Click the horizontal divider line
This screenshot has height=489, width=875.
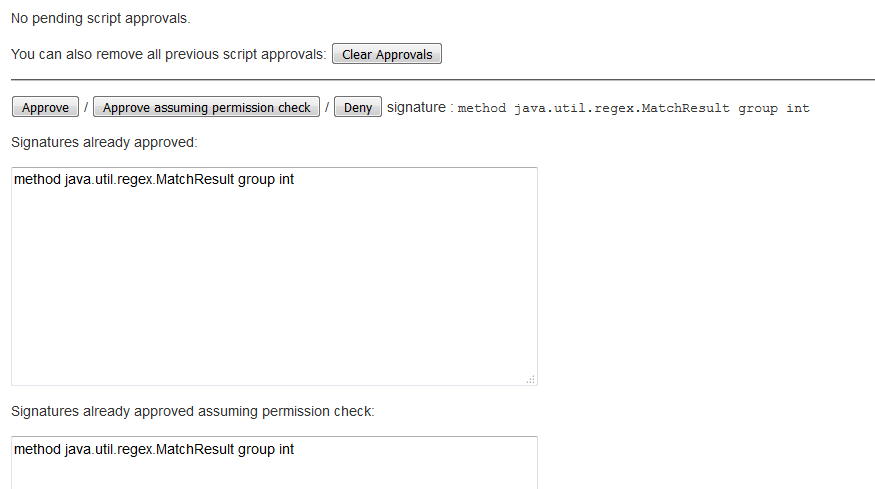point(442,79)
